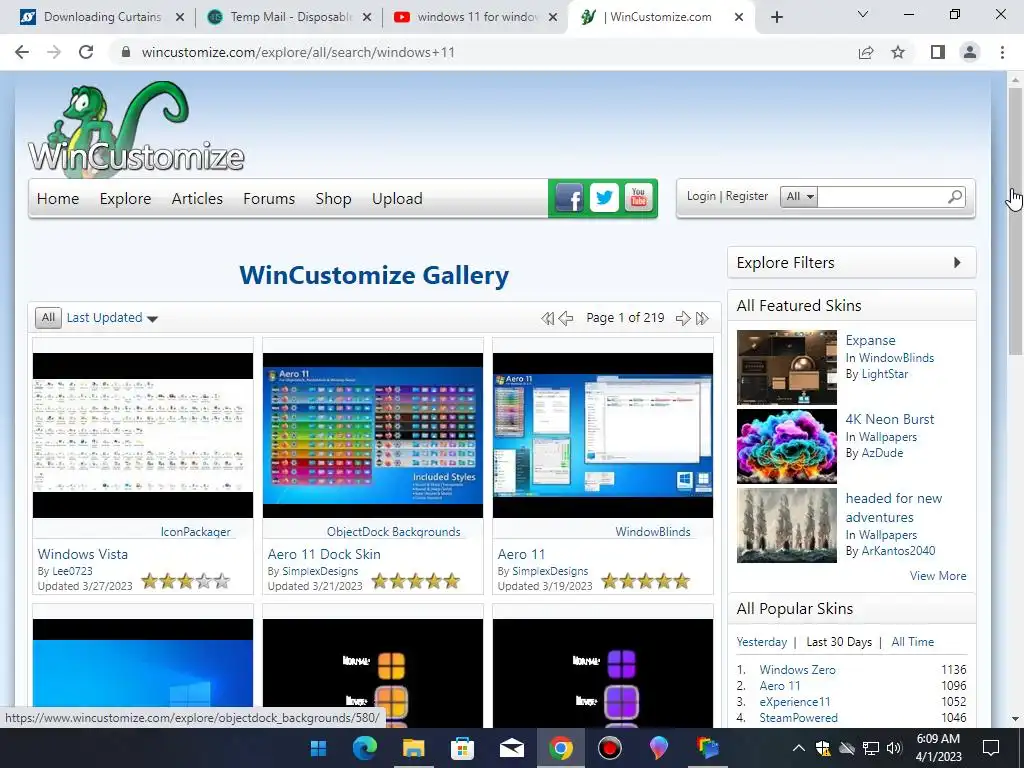Viewport: 1024px width, 768px height.
Task: Open Chrome three-dot menu
Action: 1002,52
